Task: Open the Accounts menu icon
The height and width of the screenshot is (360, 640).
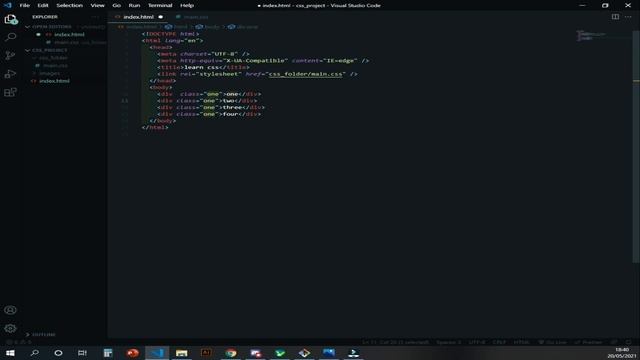Action: click(10, 310)
